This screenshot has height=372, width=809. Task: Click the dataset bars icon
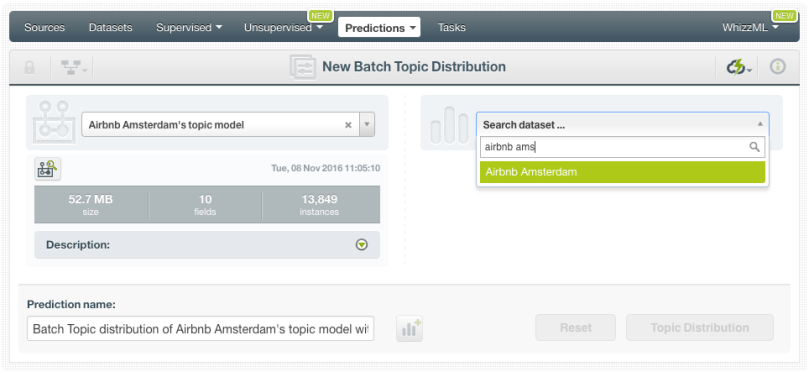pos(449,125)
